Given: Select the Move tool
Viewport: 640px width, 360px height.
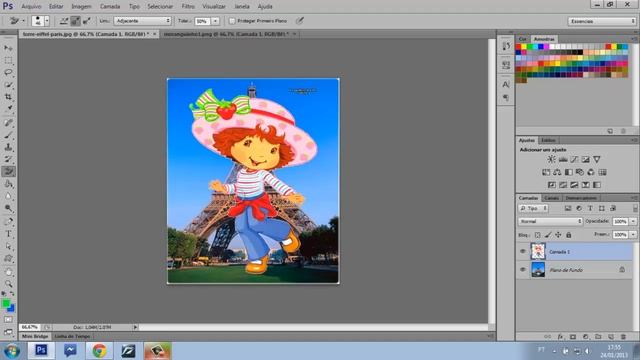Looking at the screenshot, I should [8, 48].
